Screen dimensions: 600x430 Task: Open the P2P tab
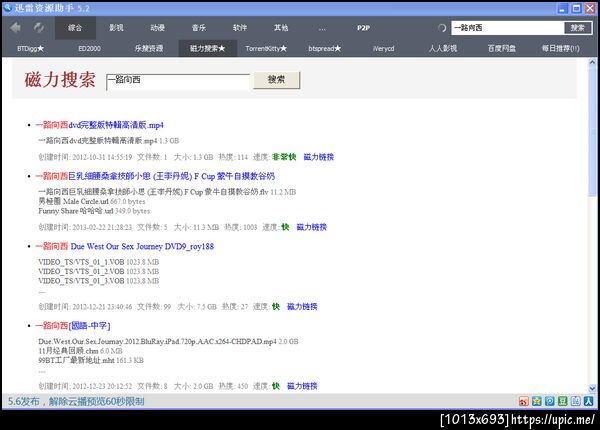pyautogui.click(x=363, y=28)
